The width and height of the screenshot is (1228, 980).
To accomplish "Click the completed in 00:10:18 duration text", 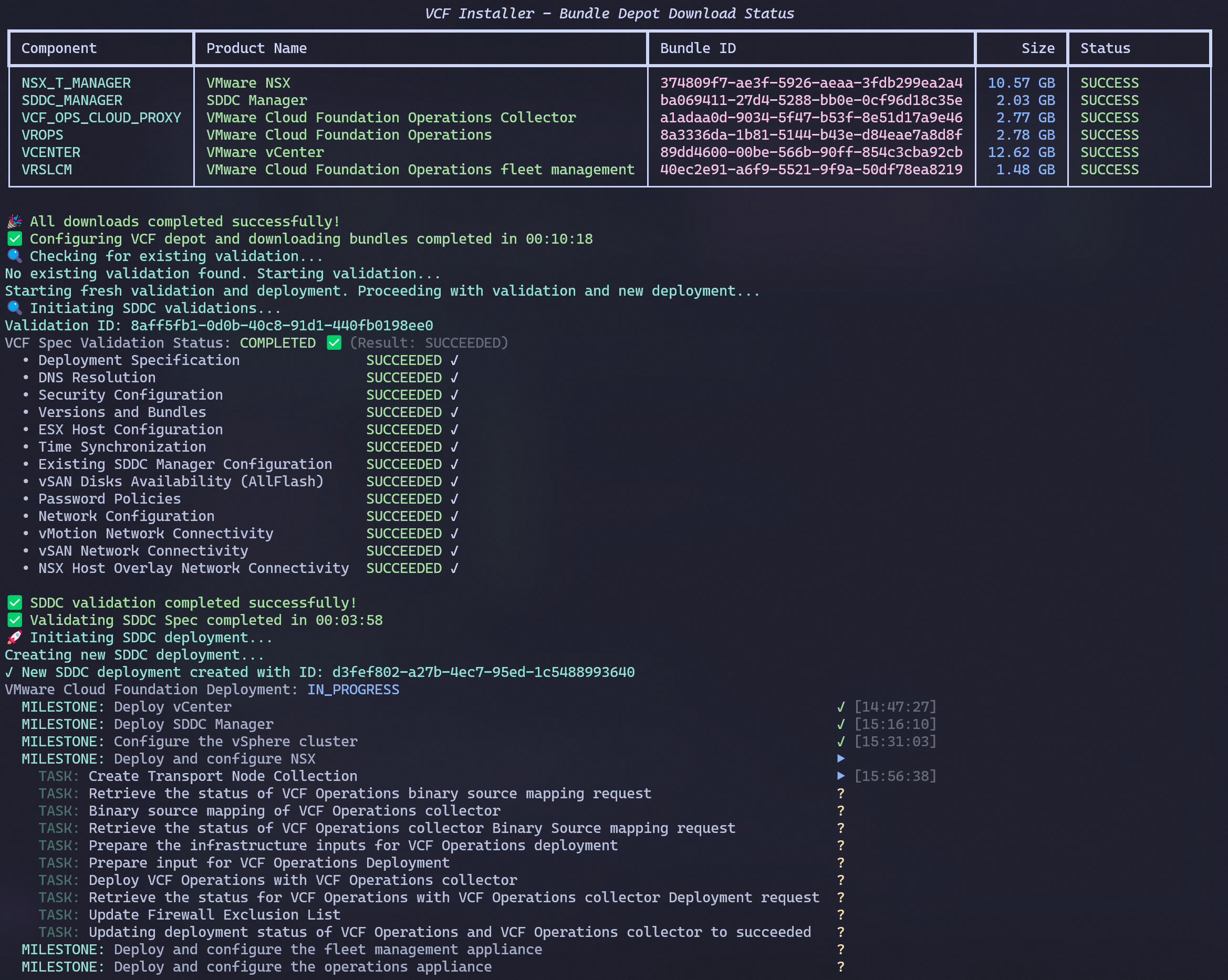I will [x=505, y=238].
